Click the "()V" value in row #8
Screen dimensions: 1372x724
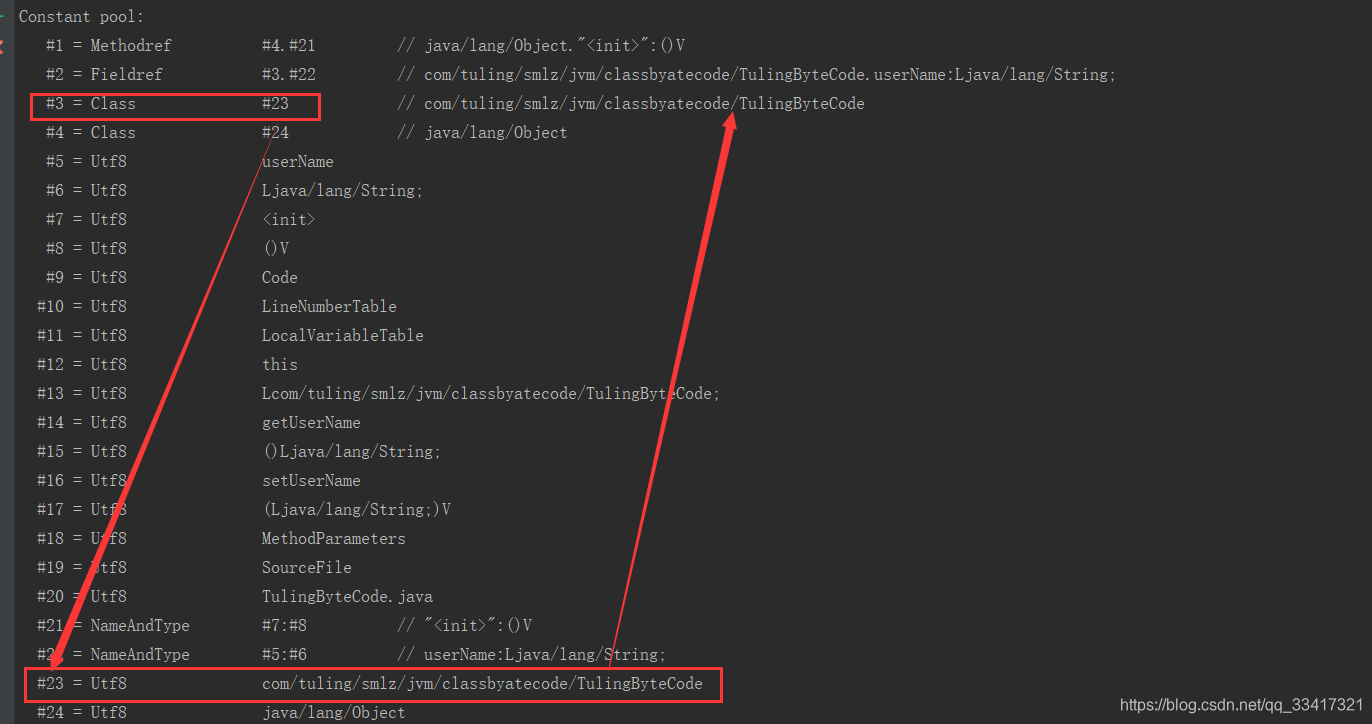pos(276,249)
